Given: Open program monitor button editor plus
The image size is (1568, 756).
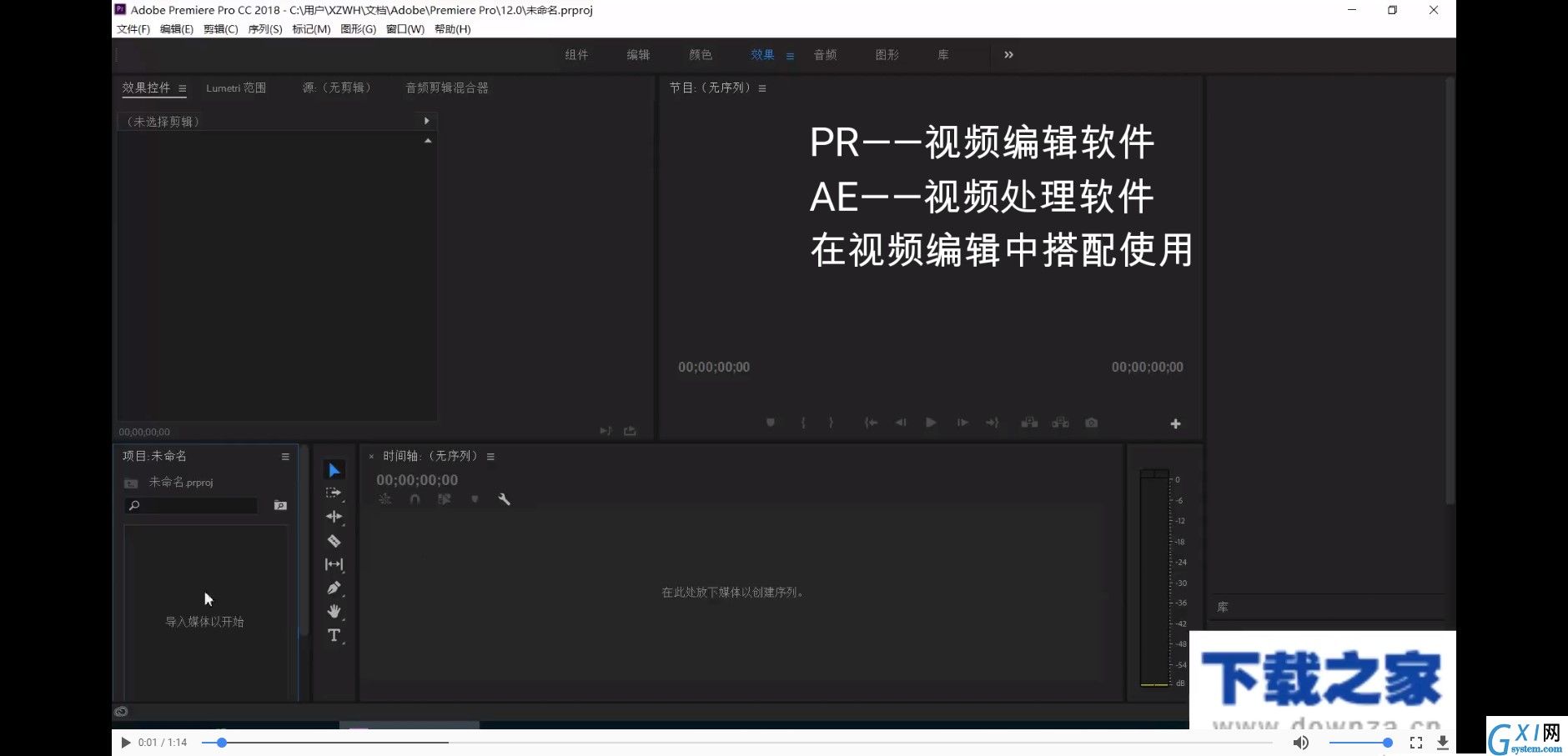Looking at the screenshot, I should pos(1175,423).
